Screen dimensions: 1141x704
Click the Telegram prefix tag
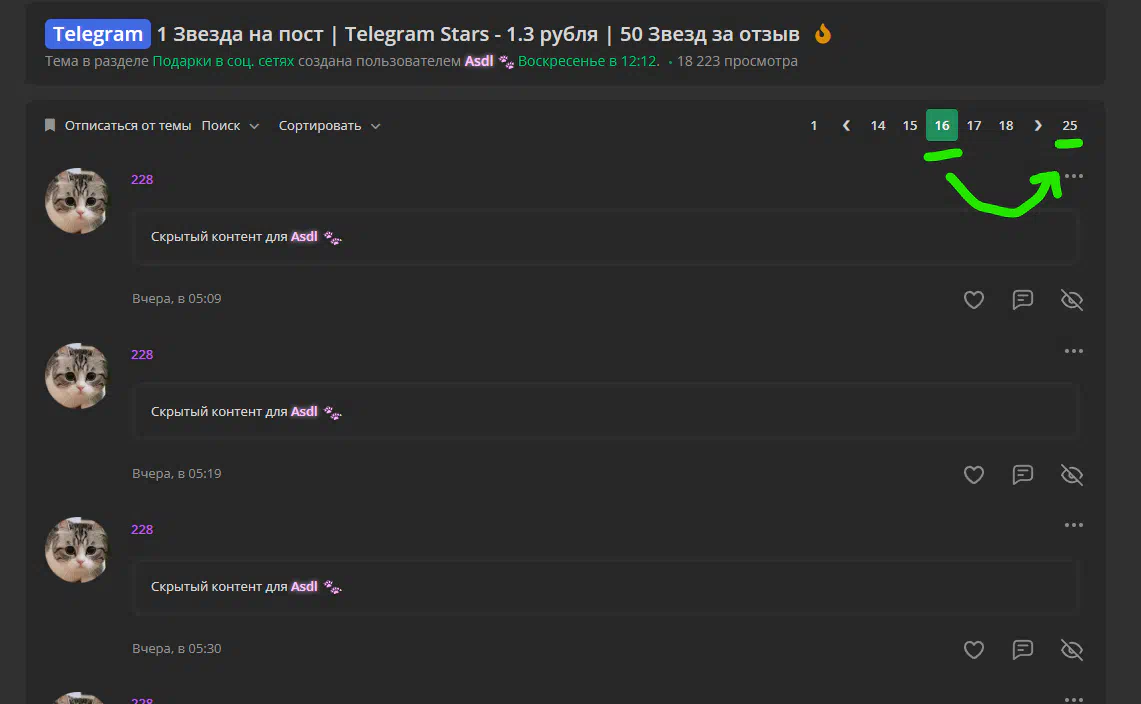98,33
